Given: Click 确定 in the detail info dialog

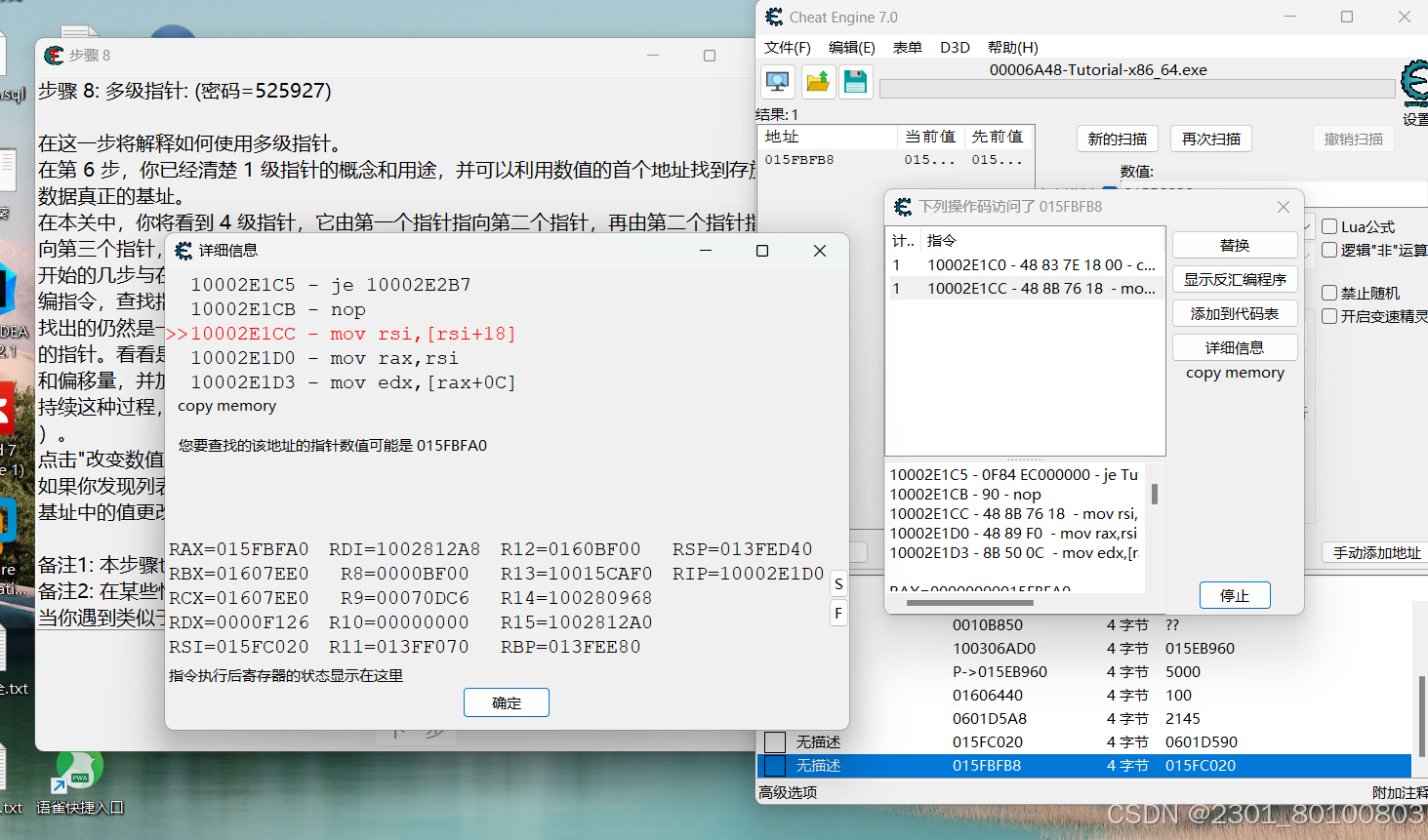Looking at the screenshot, I should tap(507, 702).
